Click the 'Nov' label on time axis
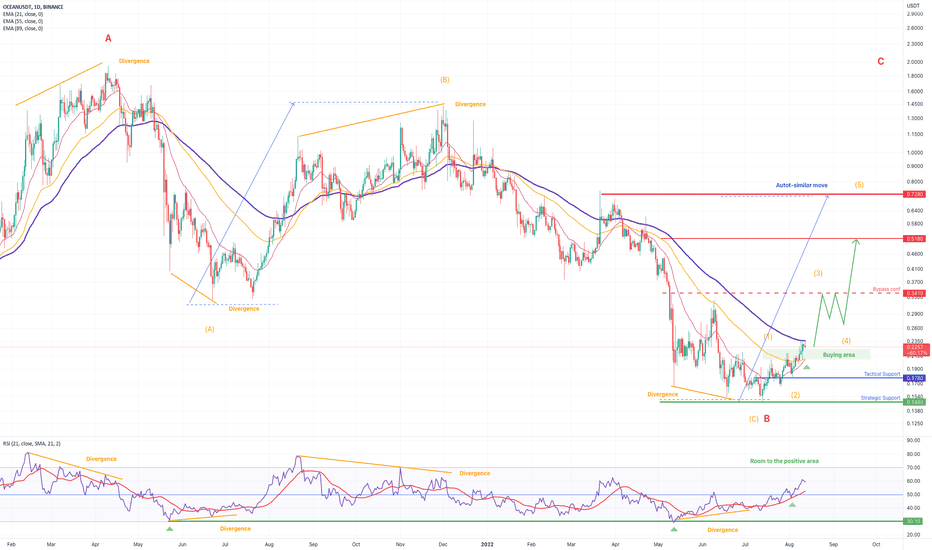The height and width of the screenshot is (550, 932). pos(400,544)
